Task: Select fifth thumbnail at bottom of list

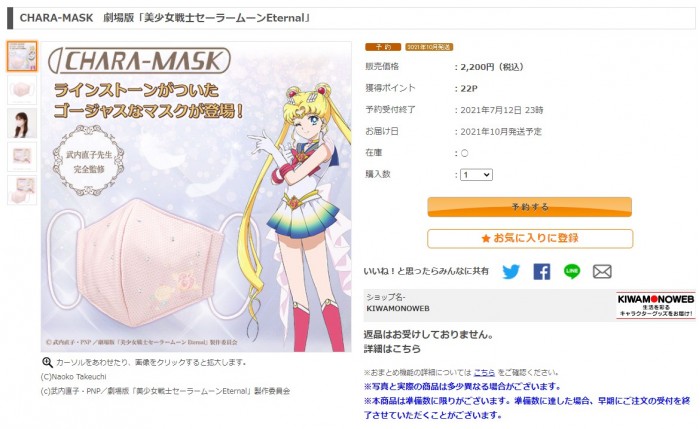Action: (x=22, y=190)
